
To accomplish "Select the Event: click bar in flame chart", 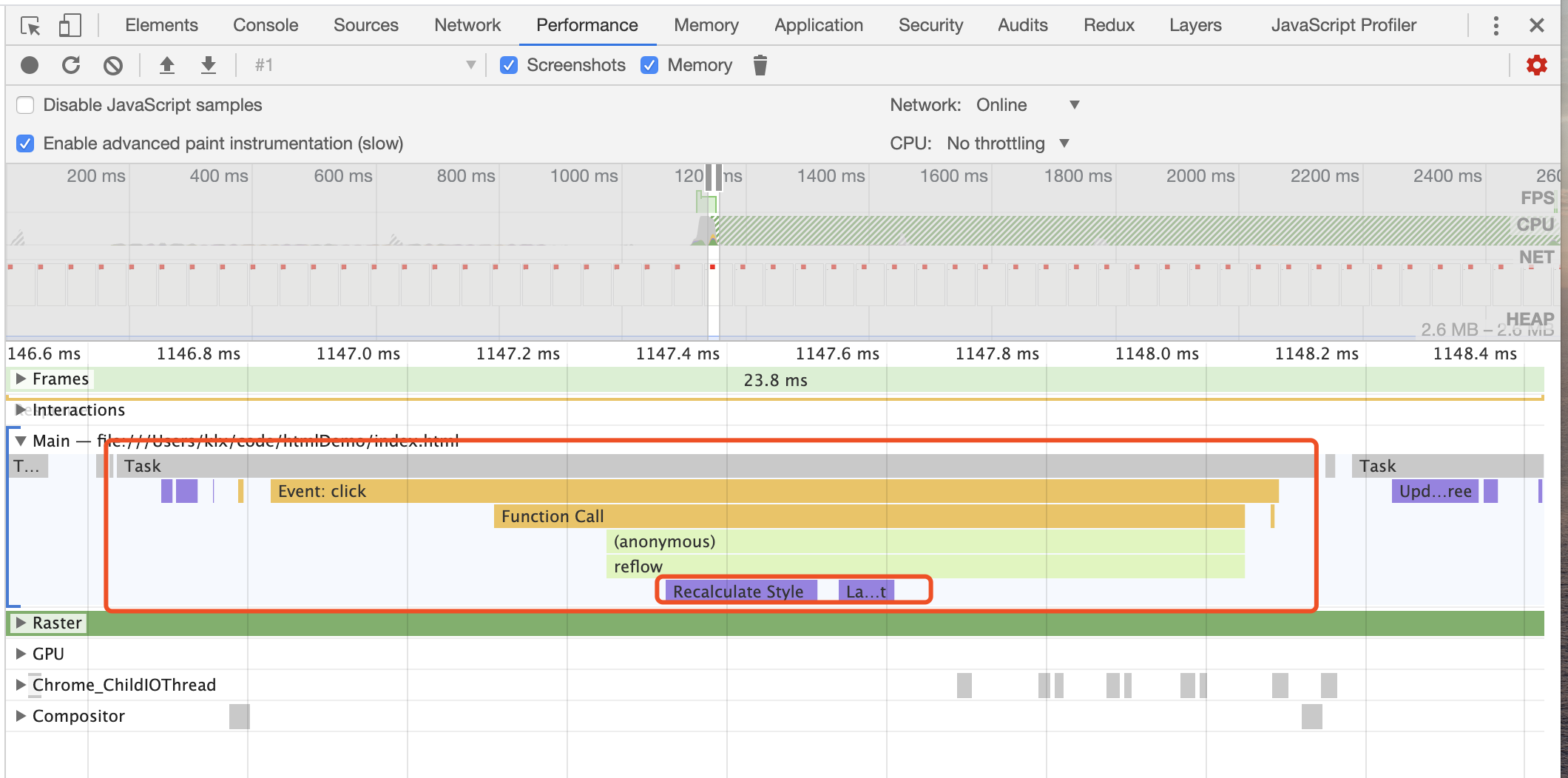I will pos(774,491).
